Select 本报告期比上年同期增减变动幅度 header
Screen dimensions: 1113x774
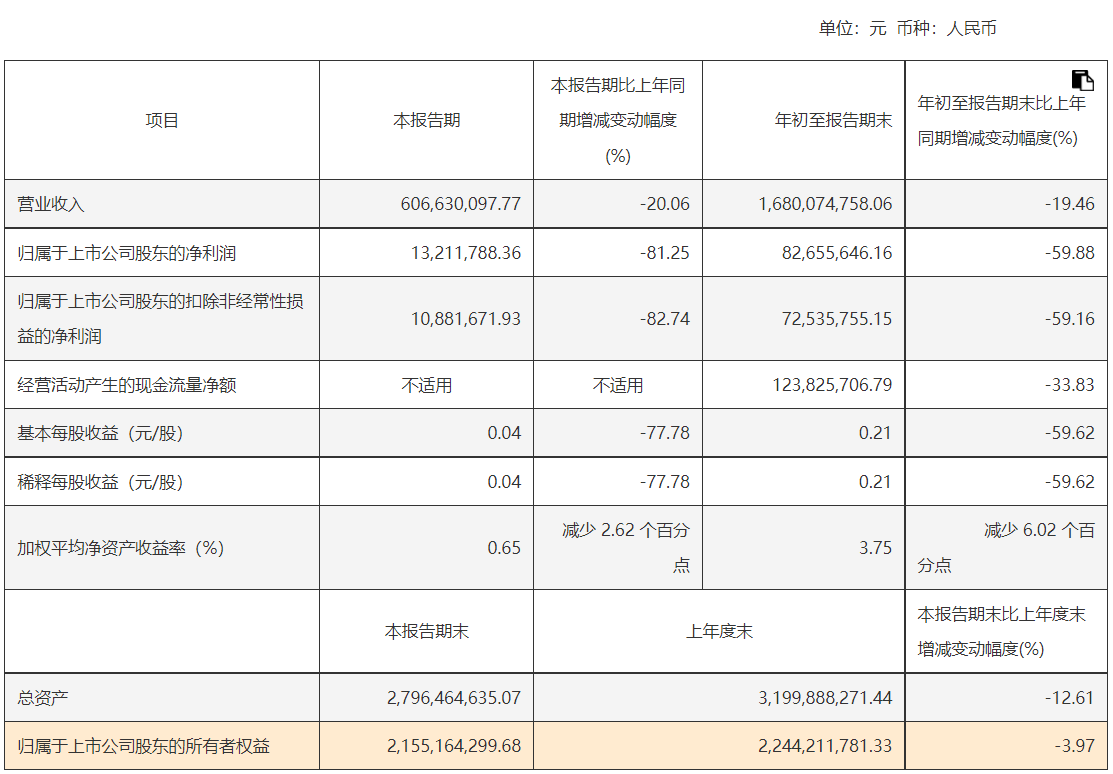pos(618,120)
